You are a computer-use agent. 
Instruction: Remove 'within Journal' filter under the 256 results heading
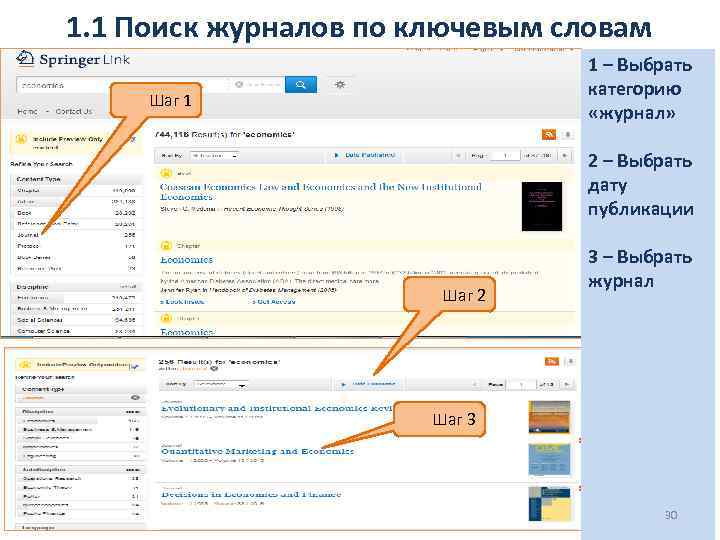pos(214,369)
